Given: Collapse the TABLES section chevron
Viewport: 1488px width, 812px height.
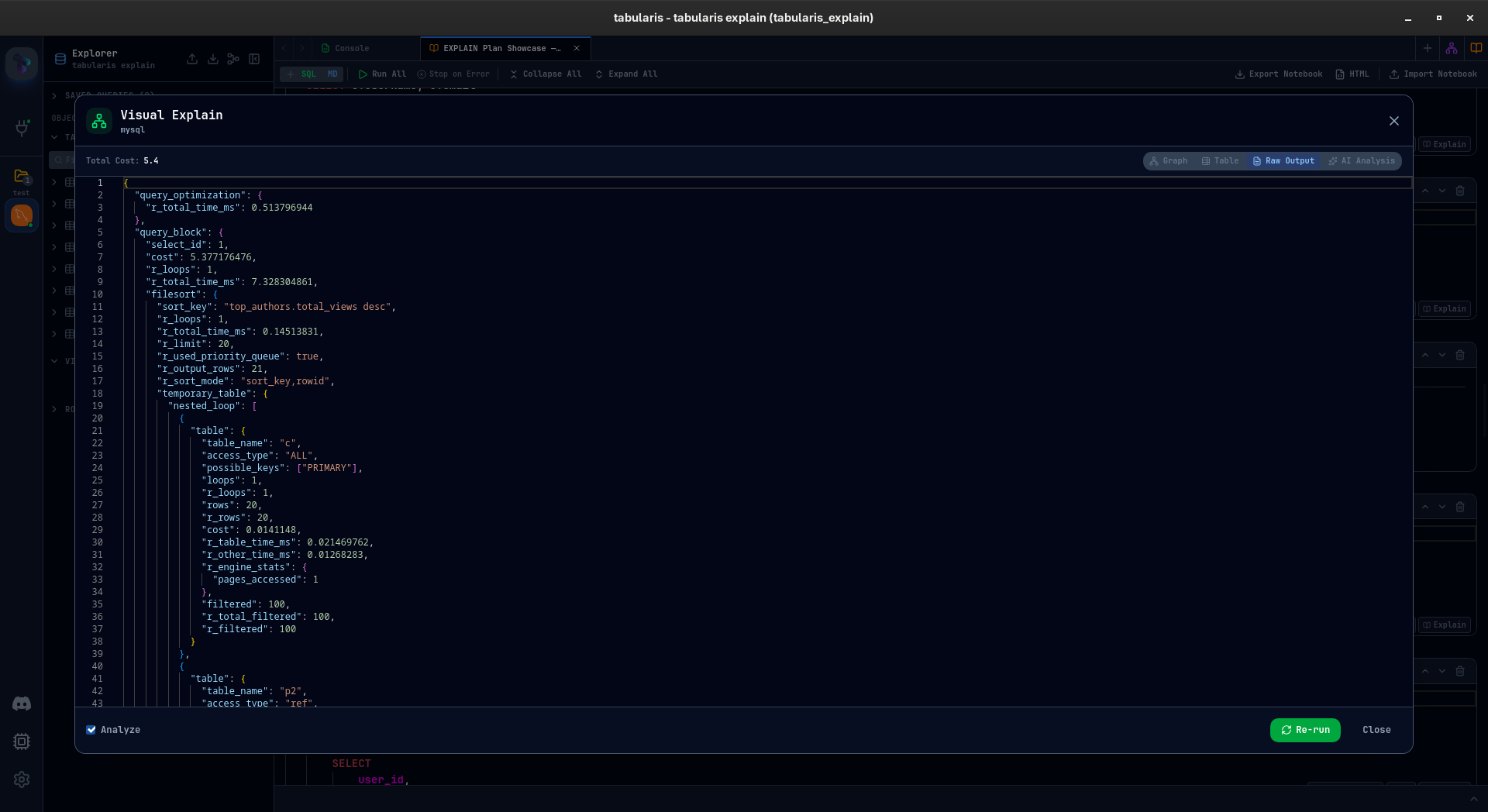Looking at the screenshot, I should (53, 136).
